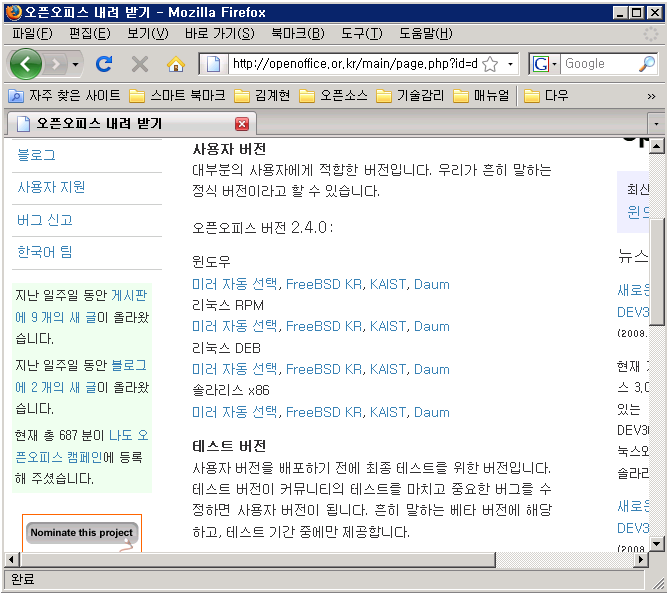The width and height of the screenshot is (668, 594).
Task: Click Daum link under 솔라리스 x86
Action: pos(432,412)
